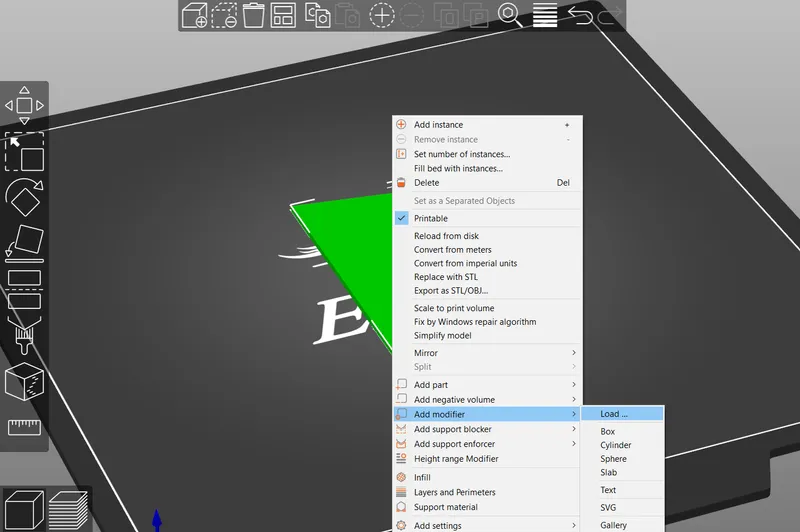This screenshot has width=800, height=532.
Task: Click the Delete all trash can icon
Action: (x=254, y=15)
